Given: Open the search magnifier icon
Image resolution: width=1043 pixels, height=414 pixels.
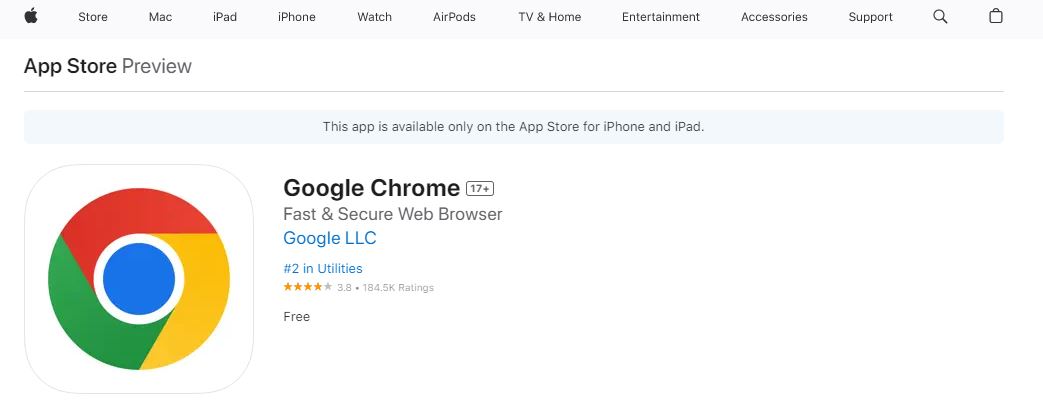Looking at the screenshot, I should click(x=940, y=17).
